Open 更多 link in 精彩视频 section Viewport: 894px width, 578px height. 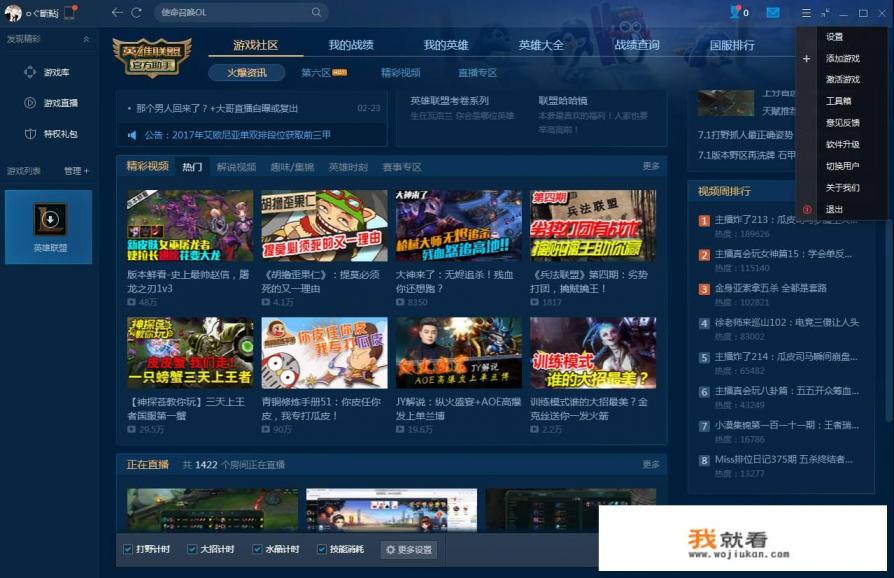coord(651,167)
